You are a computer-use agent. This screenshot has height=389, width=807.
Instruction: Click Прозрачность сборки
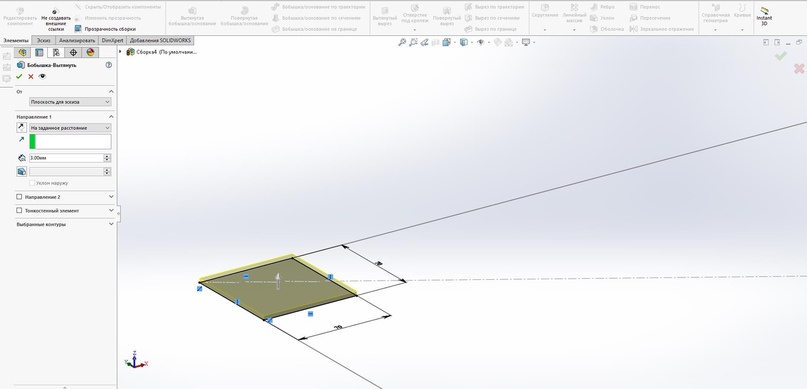105,29
